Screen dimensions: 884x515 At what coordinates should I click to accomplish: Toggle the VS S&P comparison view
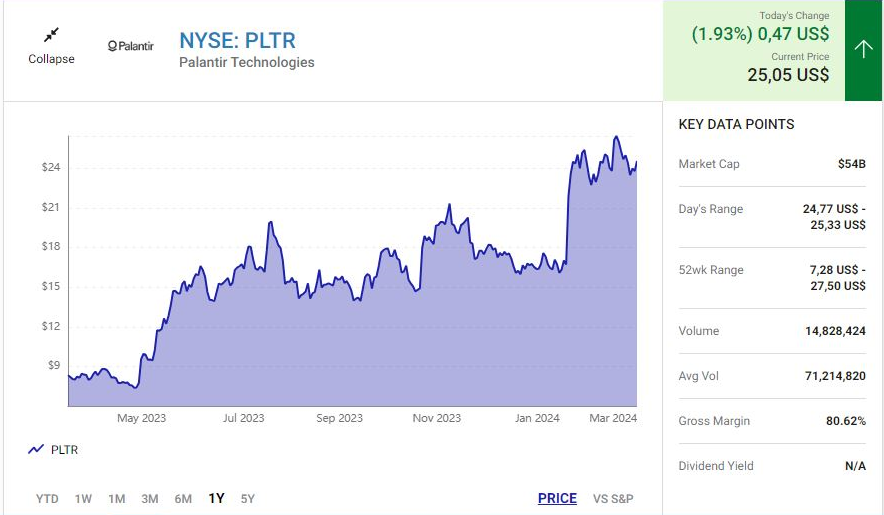pyautogui.click(x=613, y=499)
